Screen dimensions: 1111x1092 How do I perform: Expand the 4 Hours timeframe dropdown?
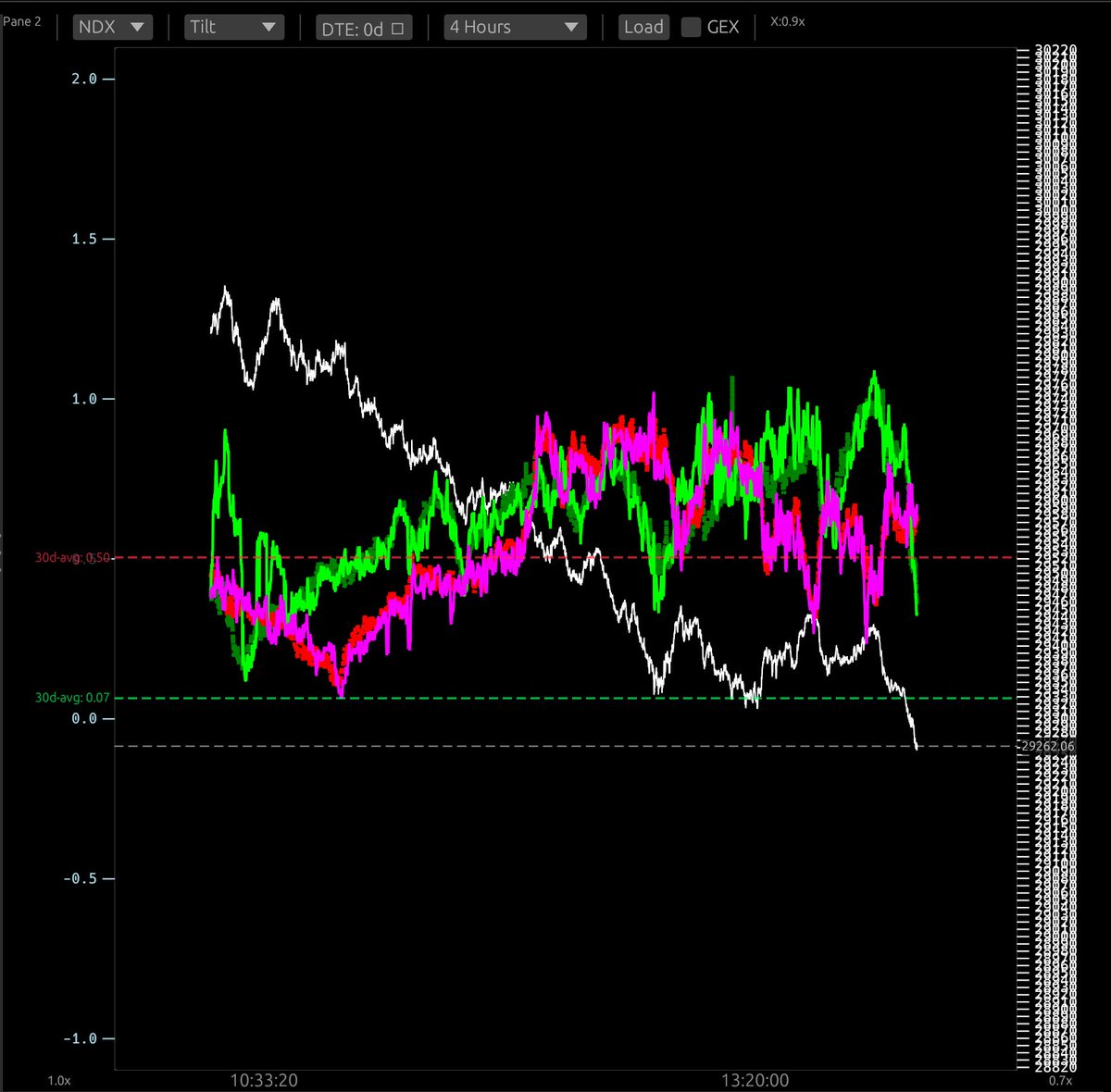[x=516, y=27]
